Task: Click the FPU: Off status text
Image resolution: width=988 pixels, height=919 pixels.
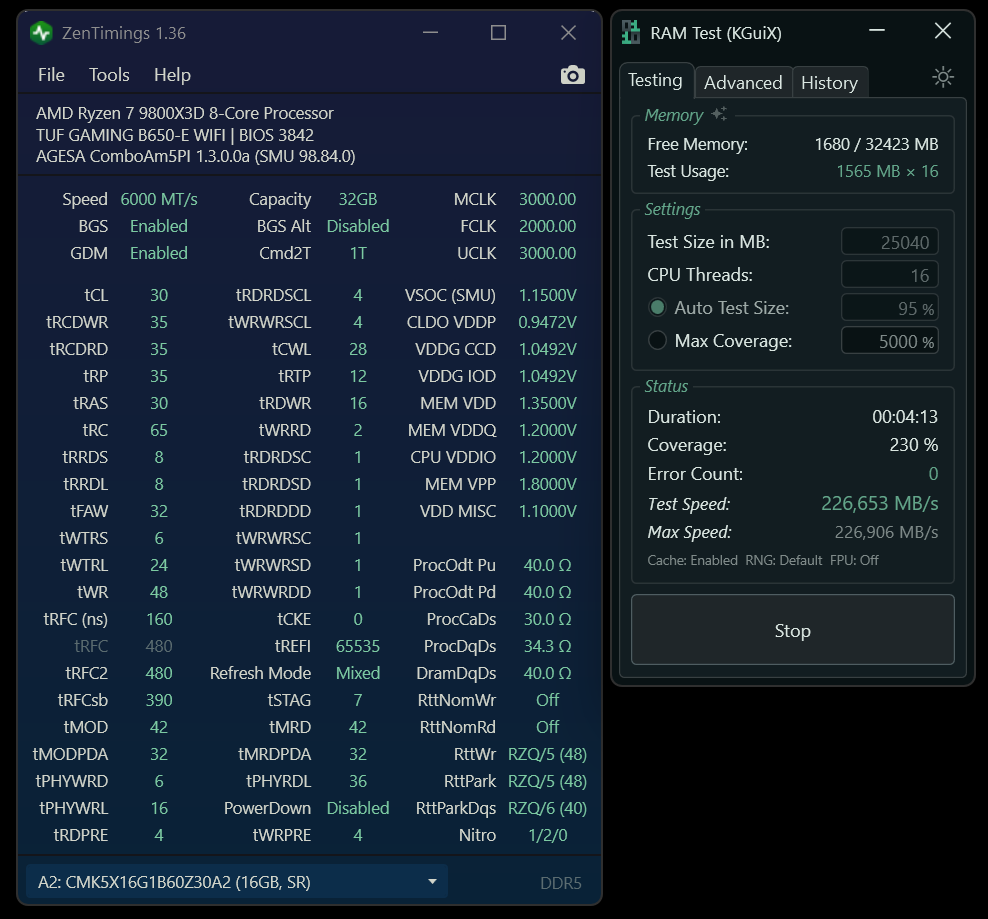Action: tap(854, 560)
